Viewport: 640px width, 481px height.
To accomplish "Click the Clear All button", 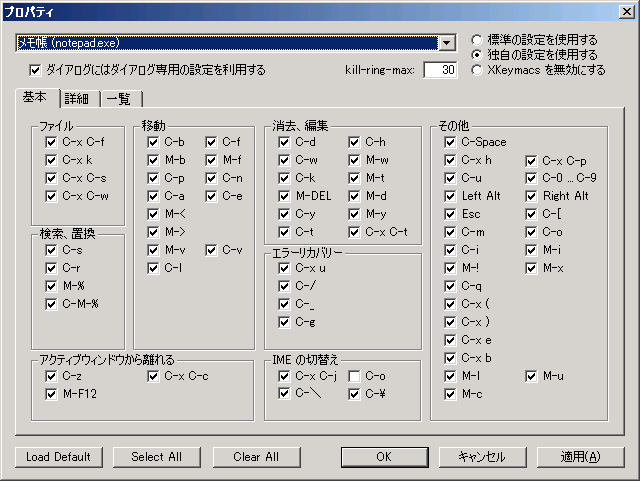I will click(256, 457).
